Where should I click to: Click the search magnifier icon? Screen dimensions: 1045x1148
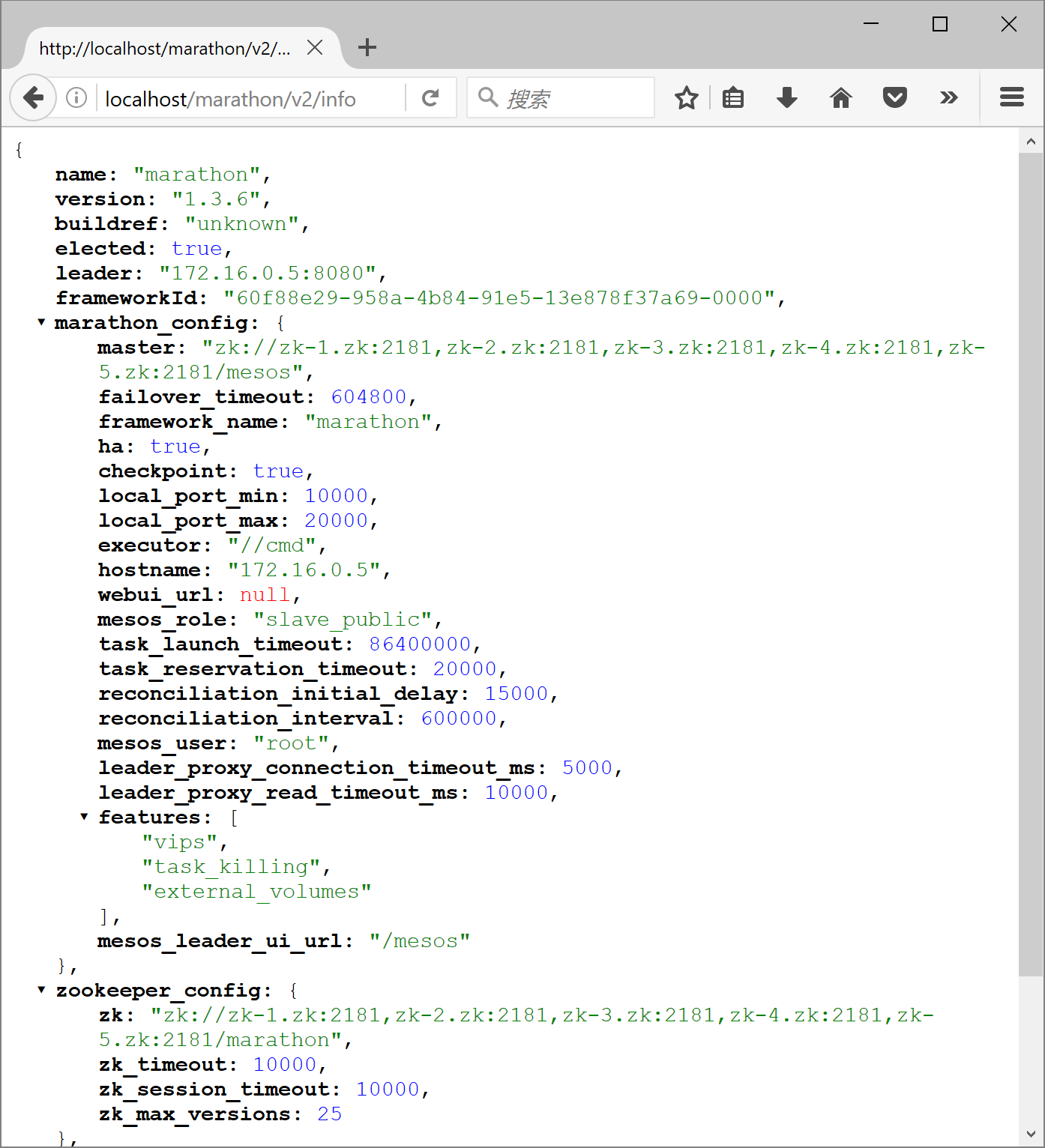(488, 97)
